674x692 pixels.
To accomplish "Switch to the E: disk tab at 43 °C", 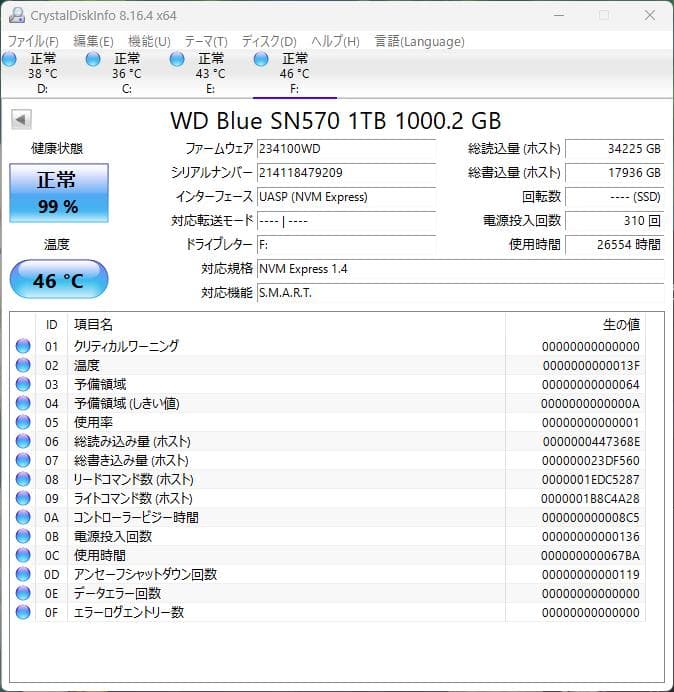I will [x=211, y=73].
